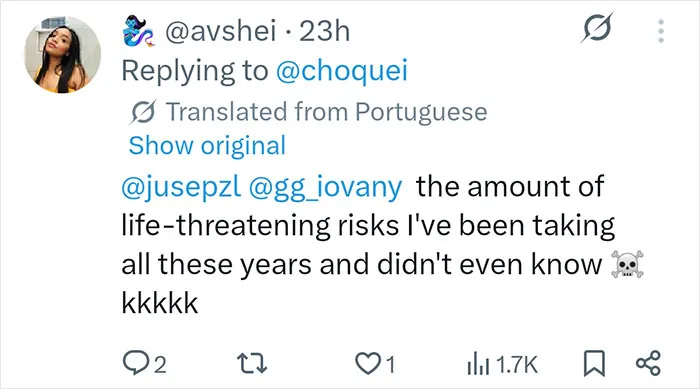Open the user's profile picture

[x=62, y=54]
